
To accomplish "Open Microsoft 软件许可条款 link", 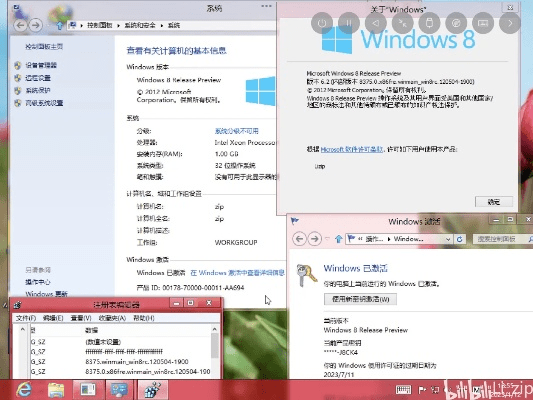I will [352, 149].
